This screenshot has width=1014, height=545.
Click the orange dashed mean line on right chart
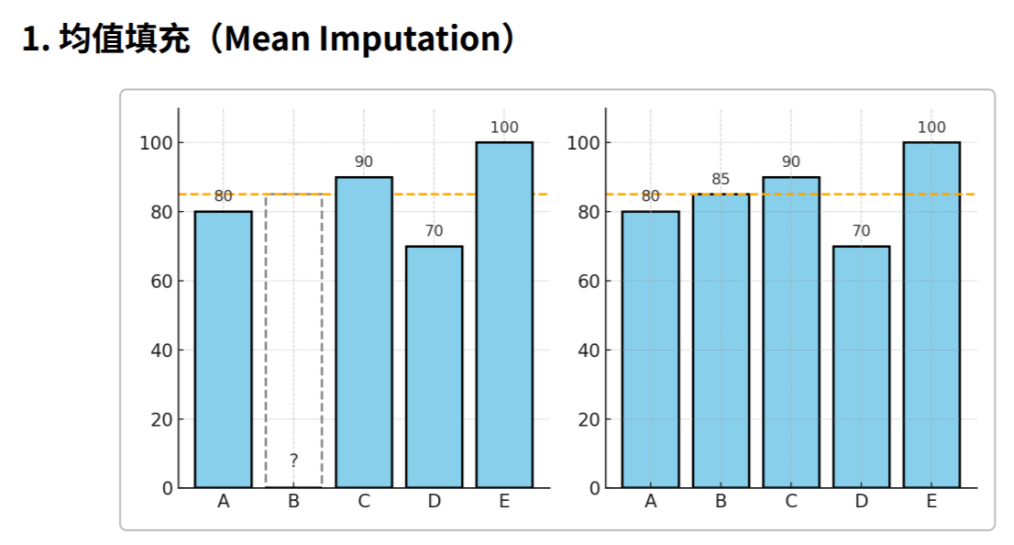pos(791,194)
